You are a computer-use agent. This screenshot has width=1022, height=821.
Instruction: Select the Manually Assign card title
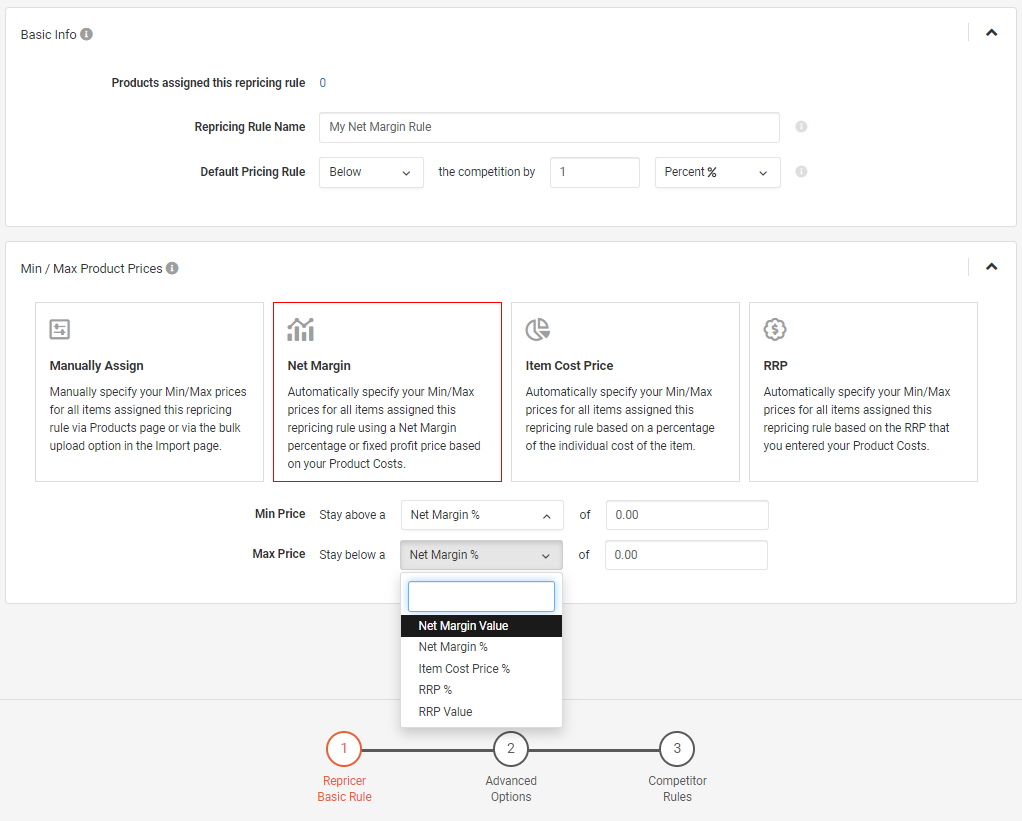(96, 366)
